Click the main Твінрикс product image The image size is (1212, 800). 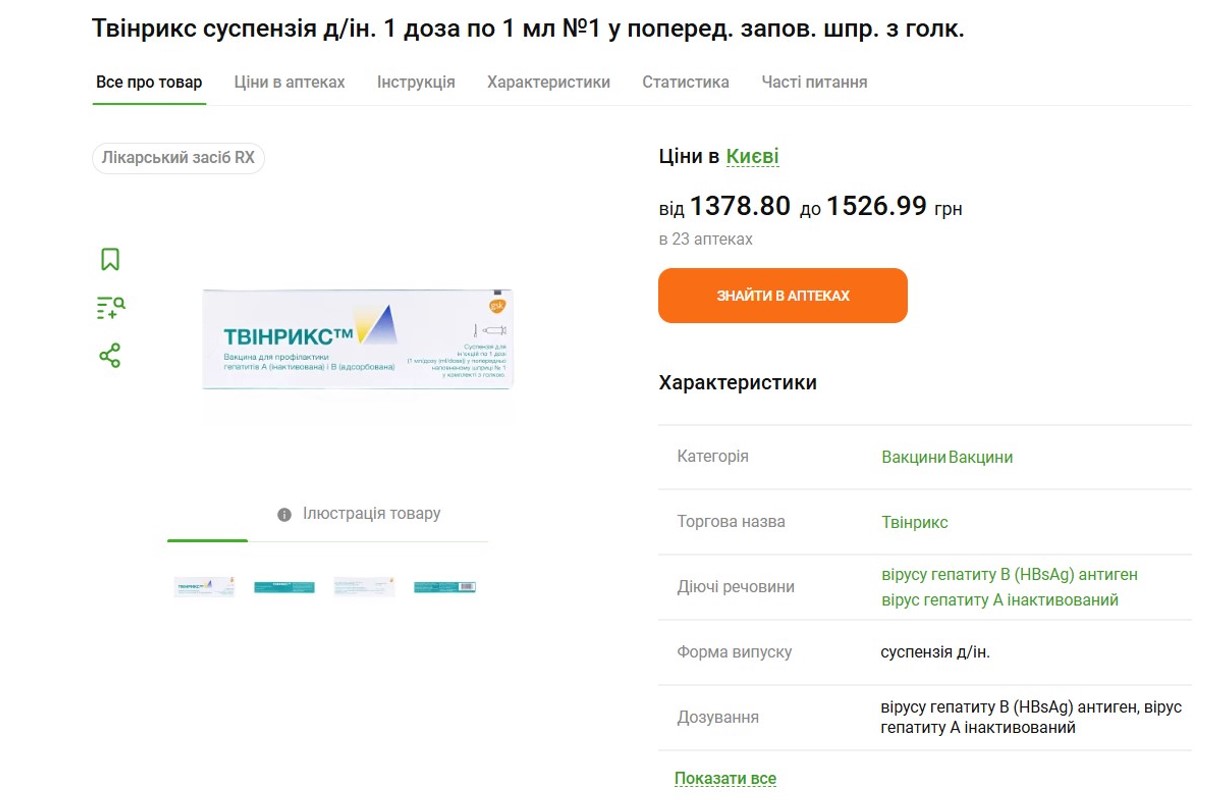coord(357,340)
